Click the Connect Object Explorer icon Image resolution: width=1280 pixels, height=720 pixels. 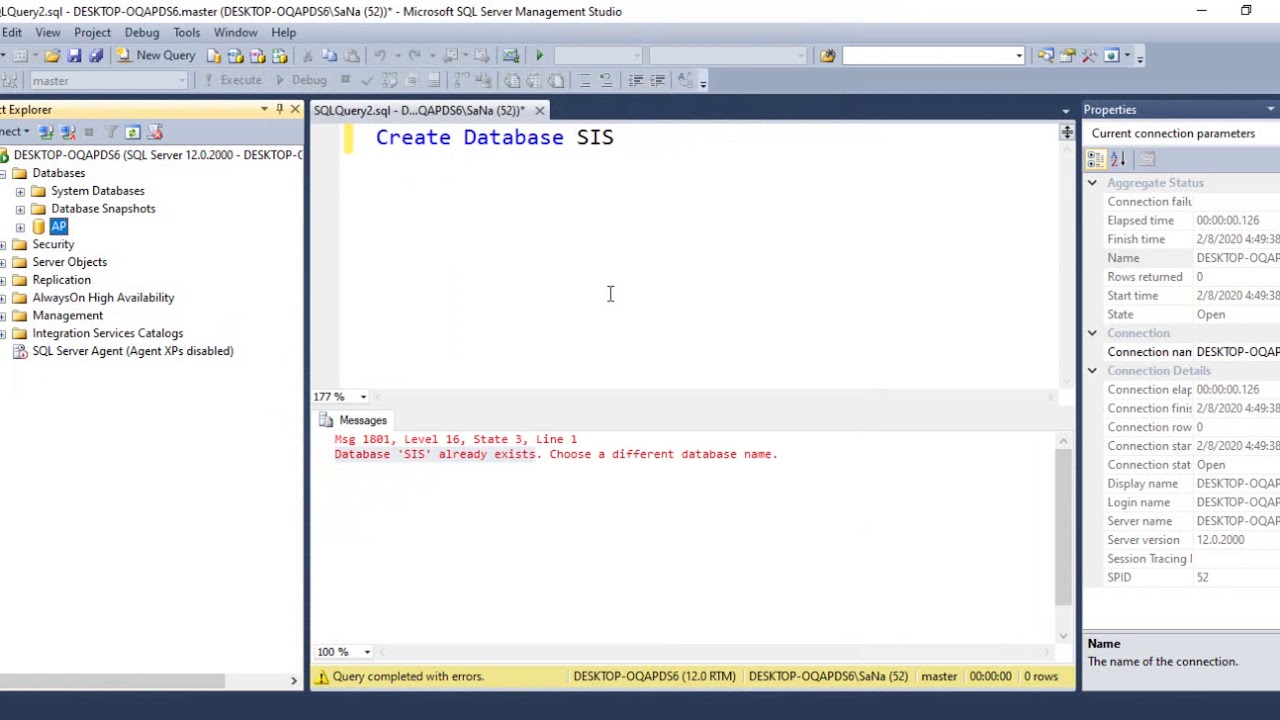(x=45, y=132)
